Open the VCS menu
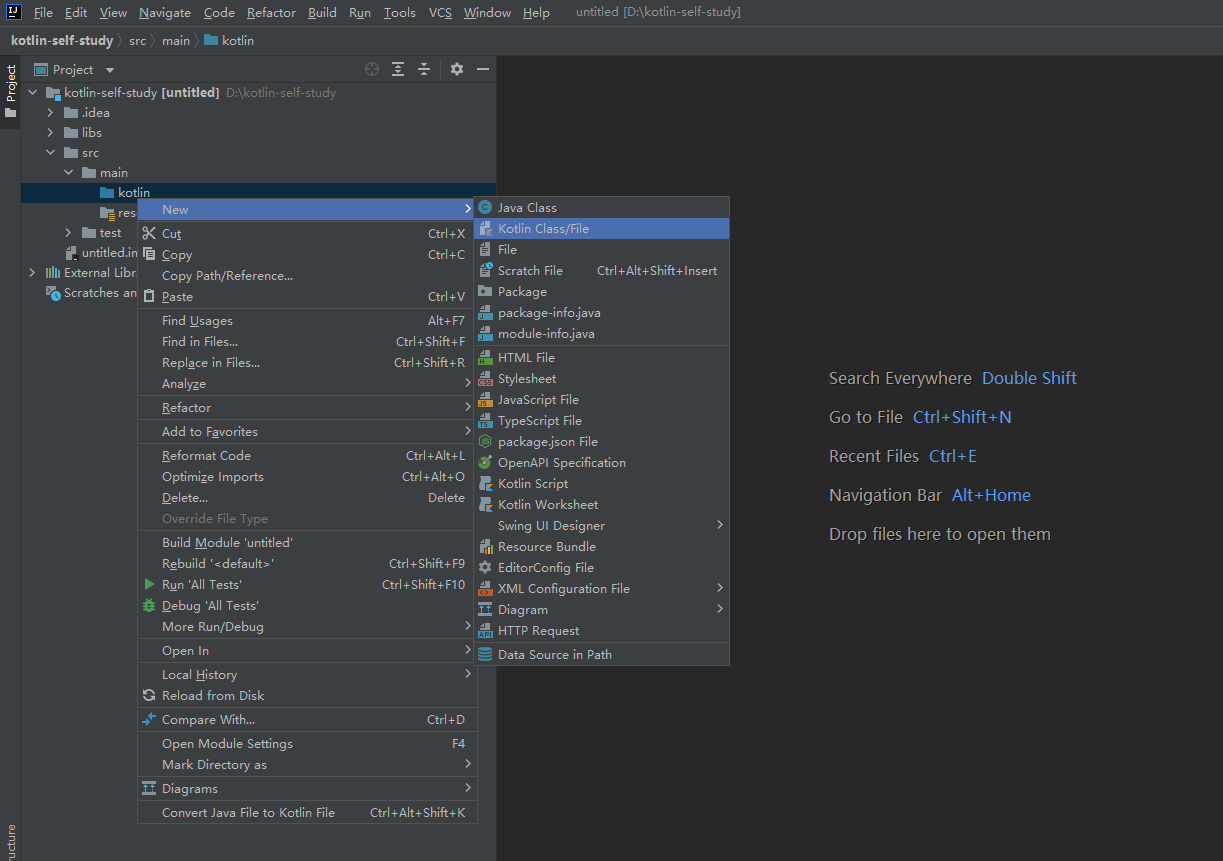The image size is (1223, 861). (440, 13)
